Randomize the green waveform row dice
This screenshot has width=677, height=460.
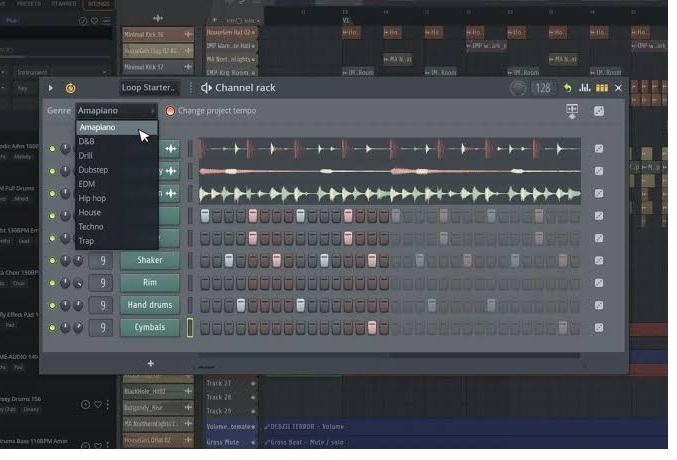pos(599,194)
